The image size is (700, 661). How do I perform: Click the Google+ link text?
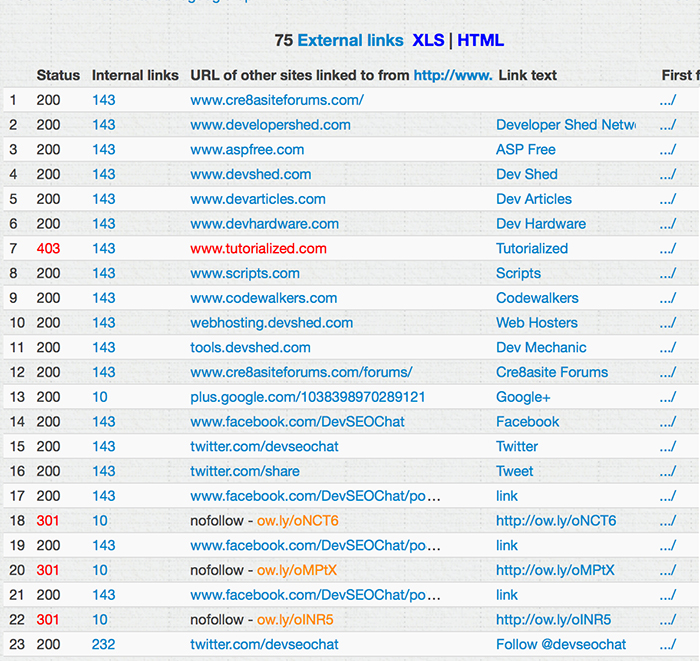(x=523, y=397)
